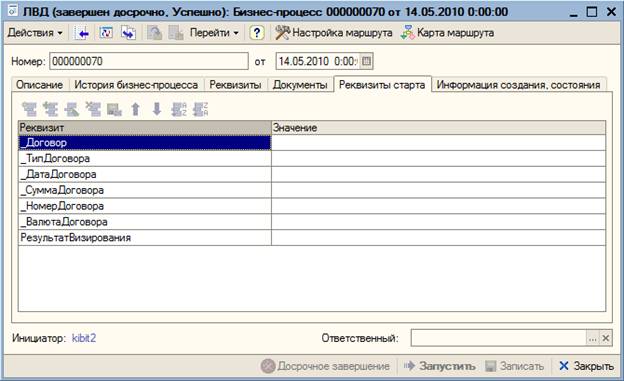This screenshot has width=624, height=381.
Task: Click the Закрыть button
Action: (x=586, y=366)
